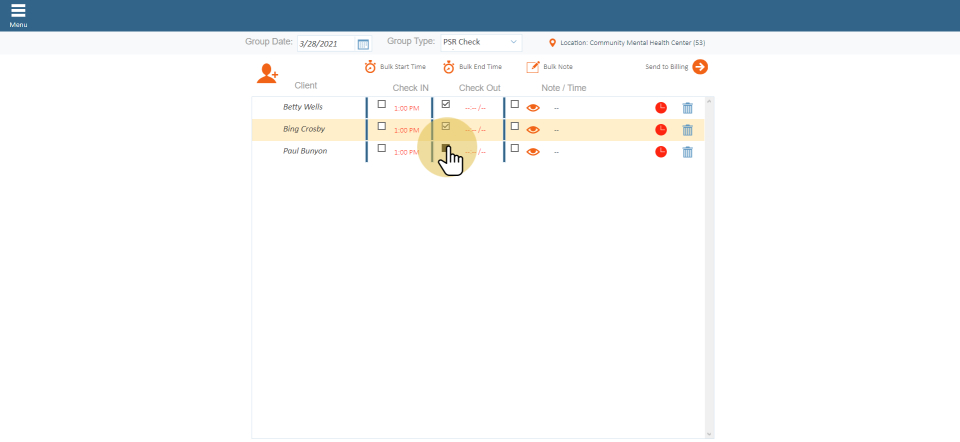View Bing Crosby's note with eye icon
This screenshot has height=442, width=960.
point(533,130)
